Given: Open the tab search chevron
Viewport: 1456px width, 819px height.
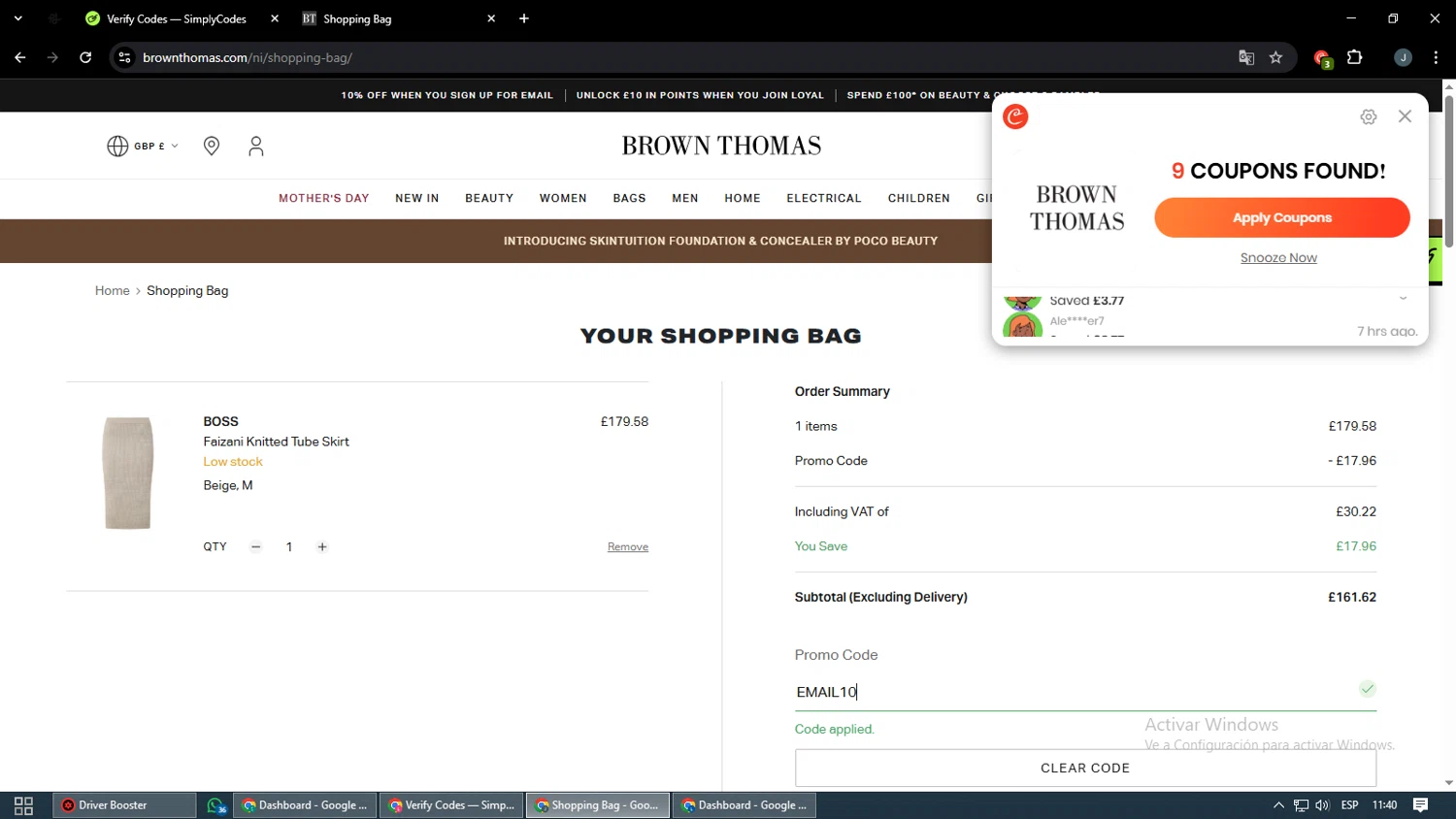Looking at the screenshot, I should (x=17, y=18).
